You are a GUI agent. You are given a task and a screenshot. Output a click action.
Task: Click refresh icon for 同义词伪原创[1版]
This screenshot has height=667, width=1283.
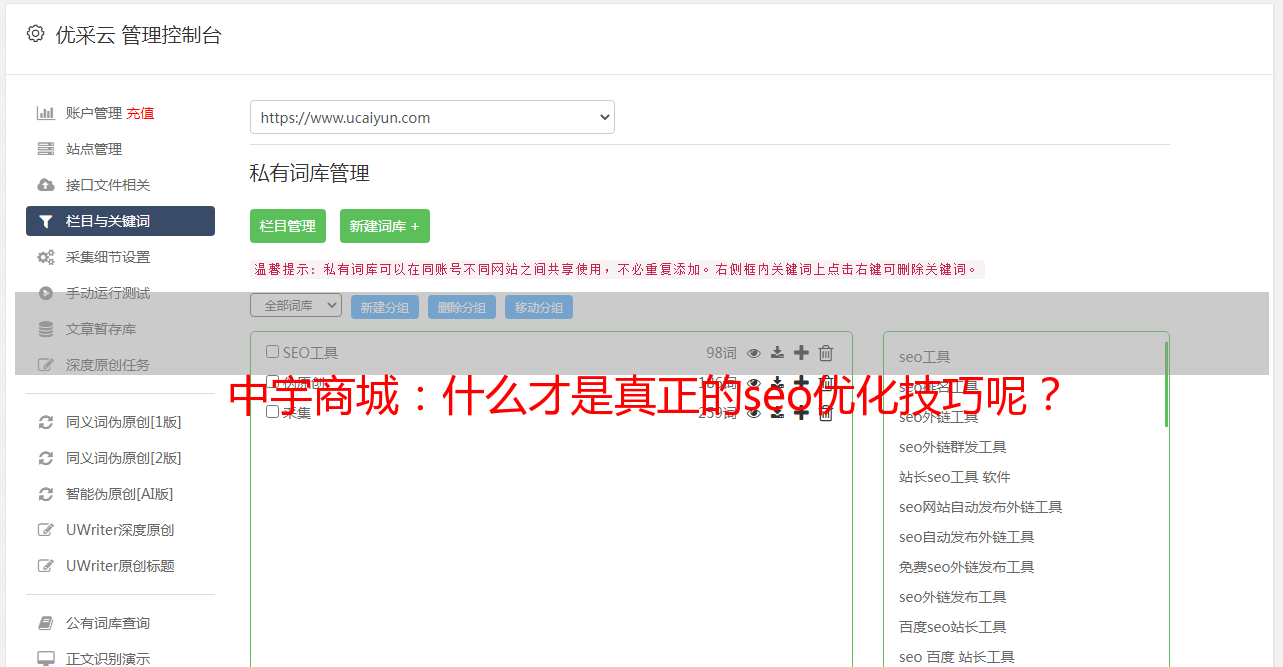tap(46, 422)
